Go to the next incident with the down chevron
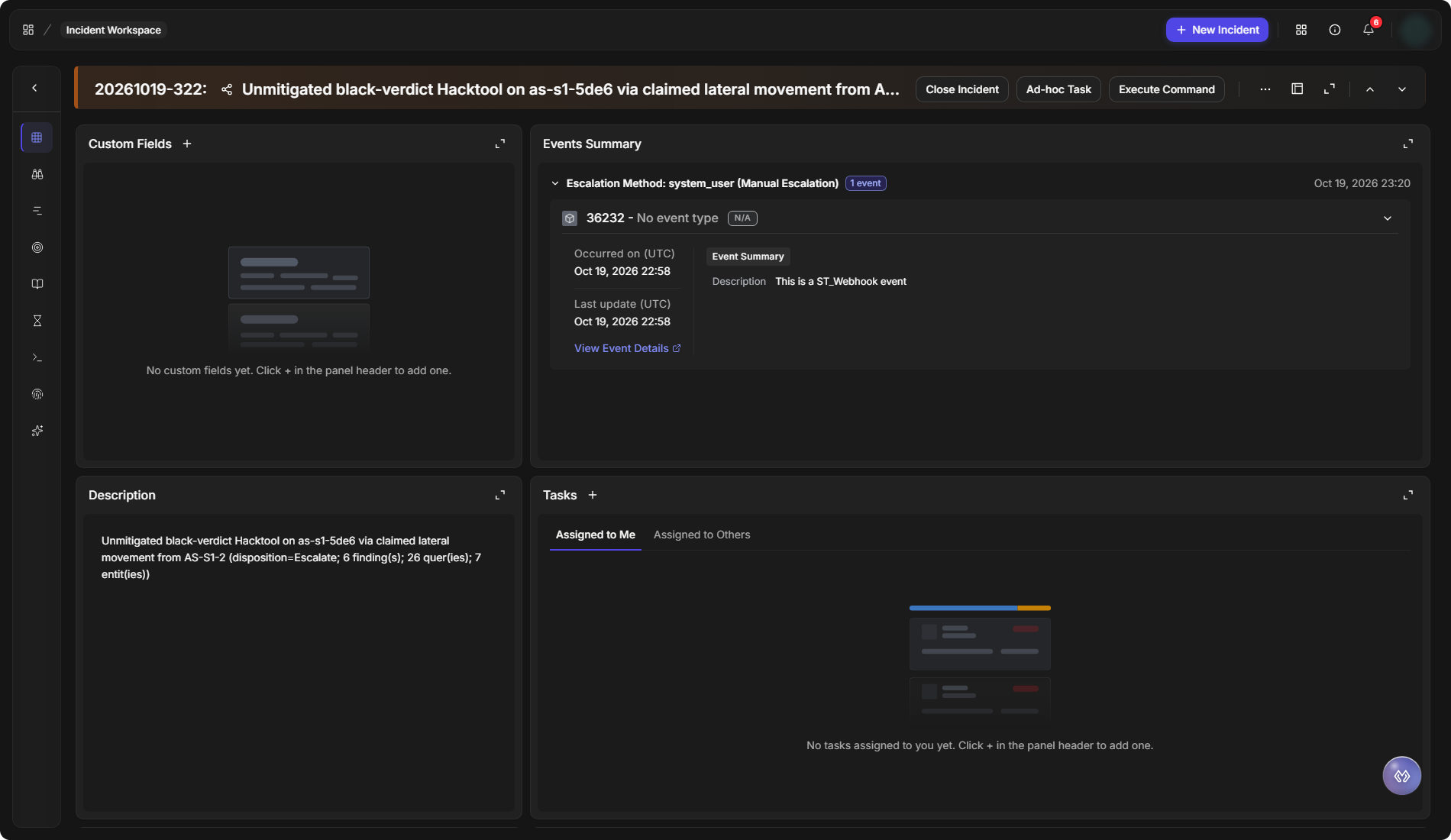 (1402, 89)
